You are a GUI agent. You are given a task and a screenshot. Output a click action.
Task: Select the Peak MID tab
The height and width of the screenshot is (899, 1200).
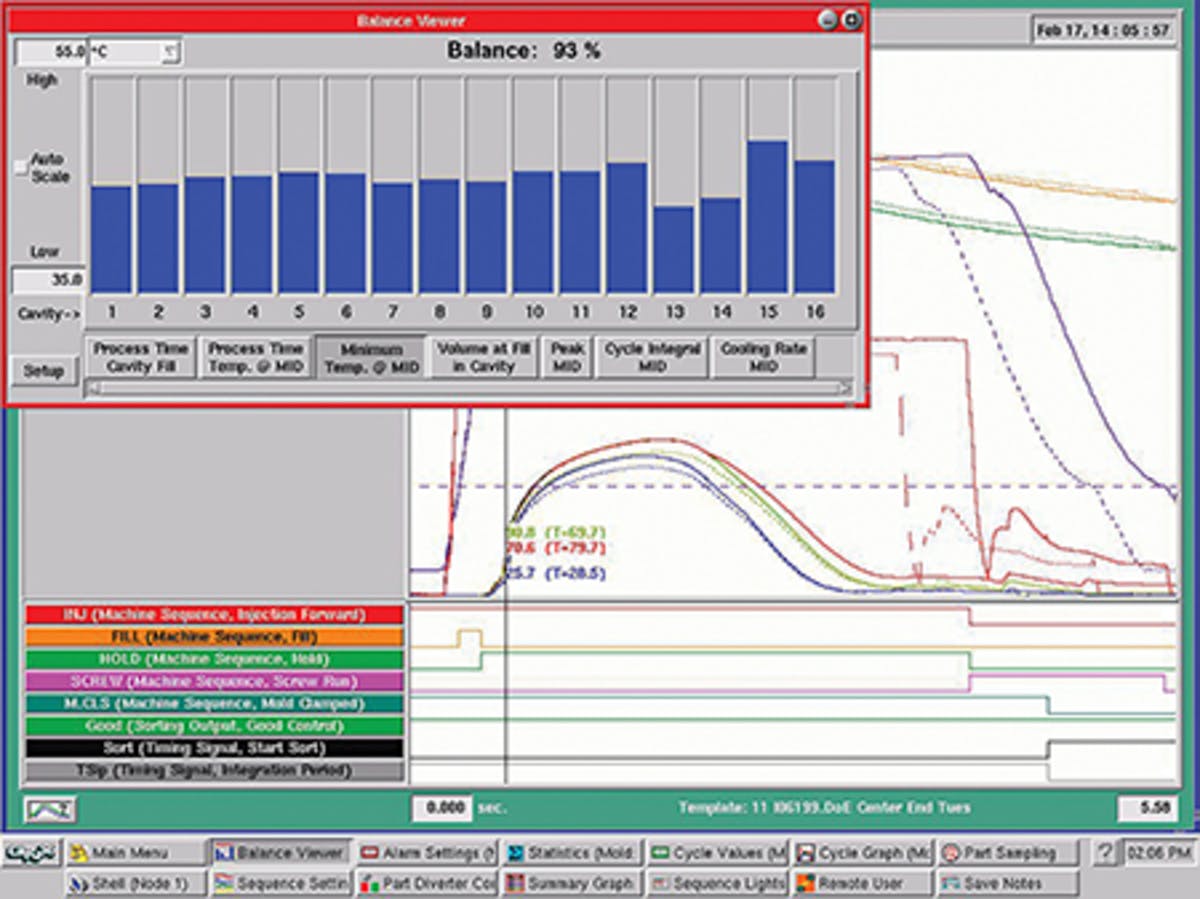pos(568,357)
